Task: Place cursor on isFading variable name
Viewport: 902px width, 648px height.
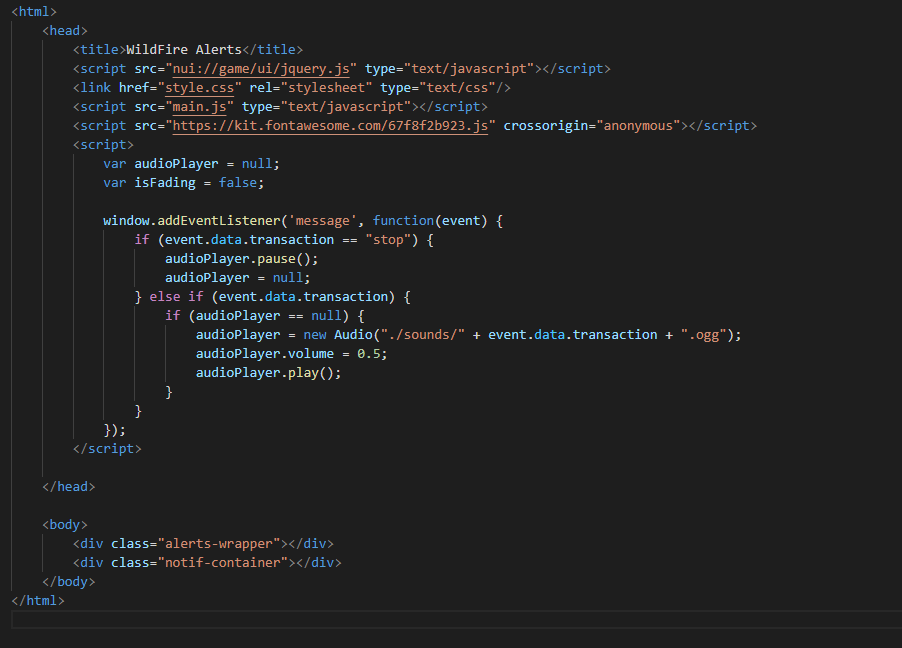Action: click(168, 183)
